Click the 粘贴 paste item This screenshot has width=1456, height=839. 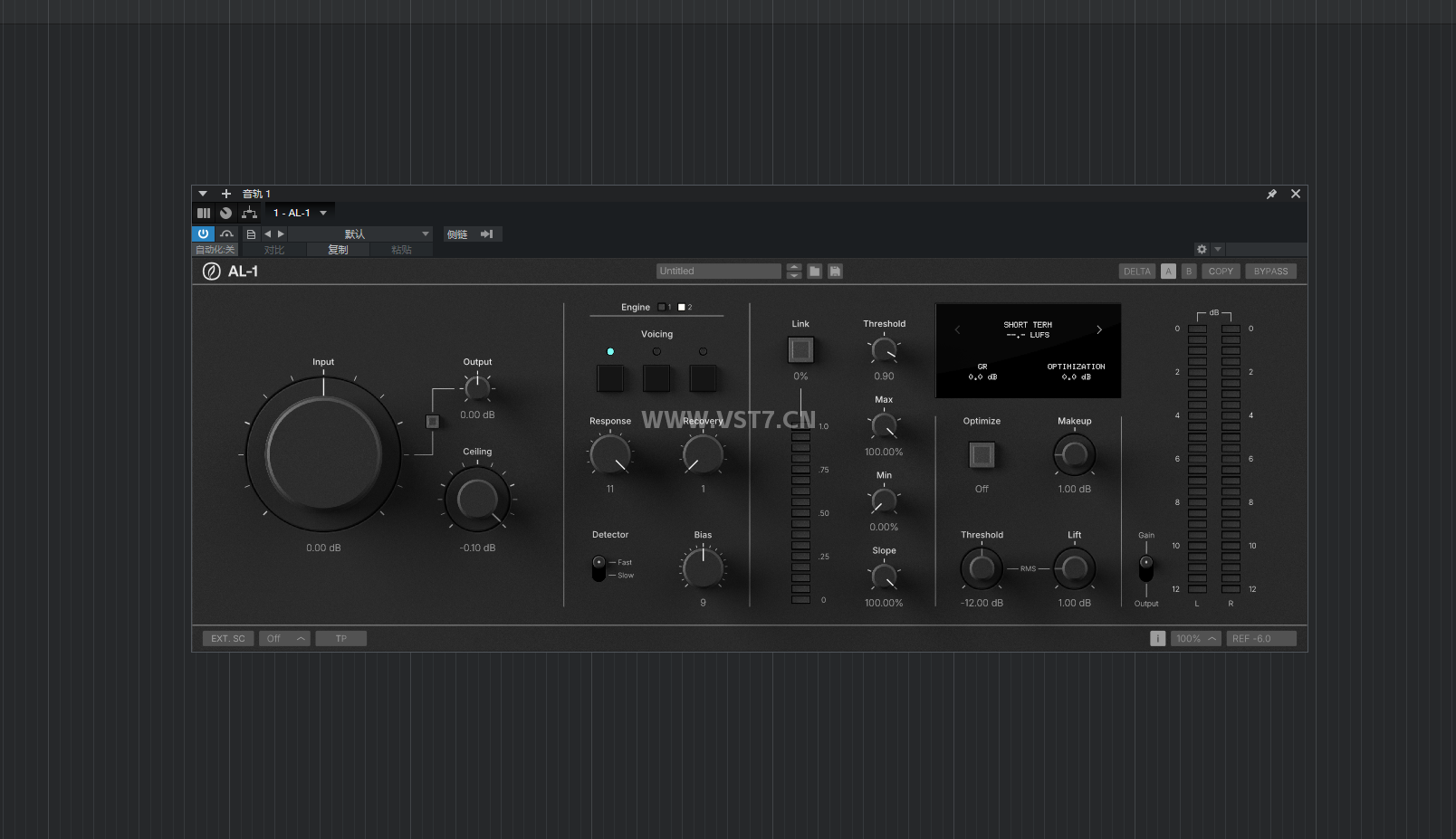401,250
